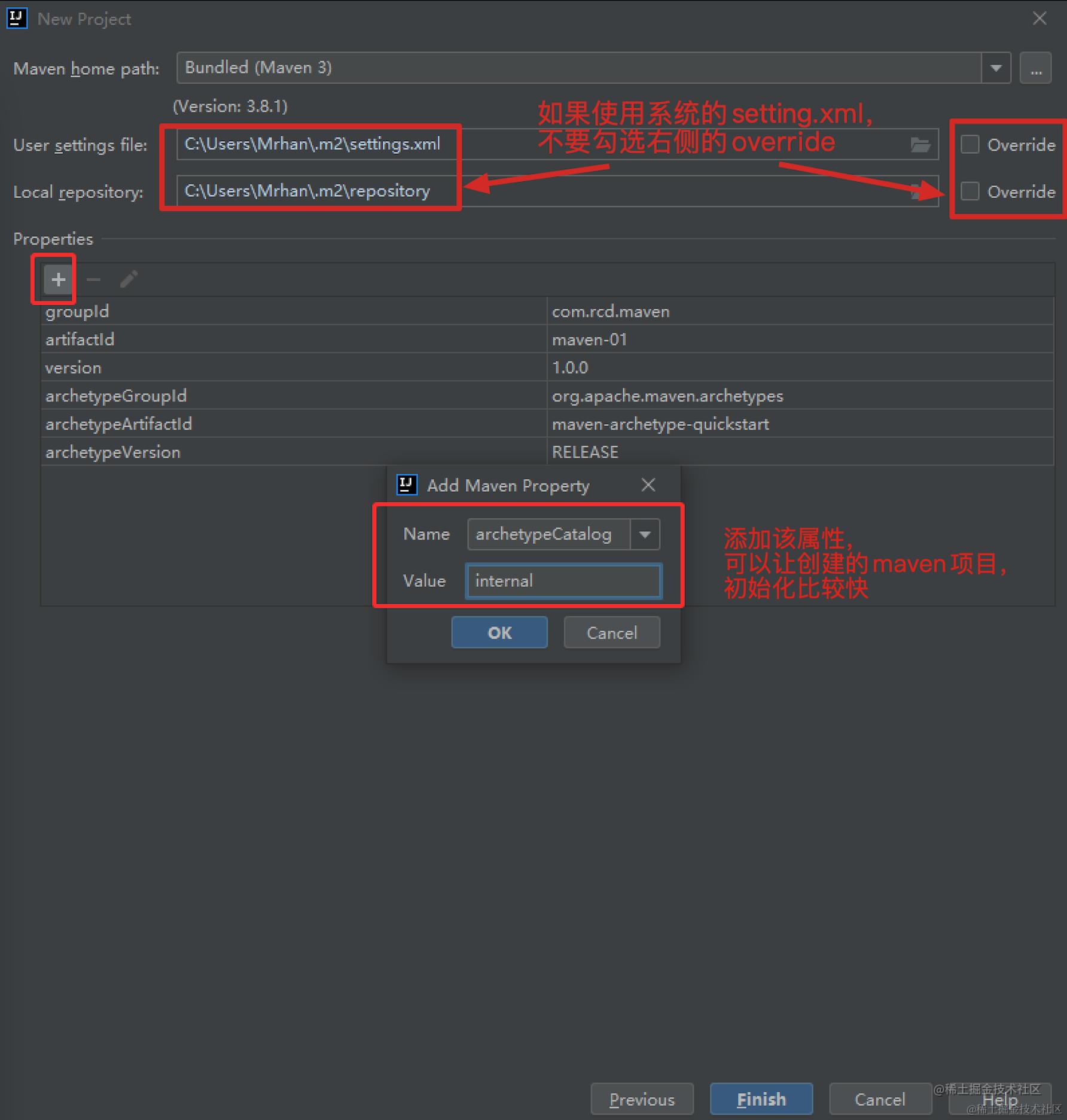Enable Override for User settings file

[x=970, y=145]
